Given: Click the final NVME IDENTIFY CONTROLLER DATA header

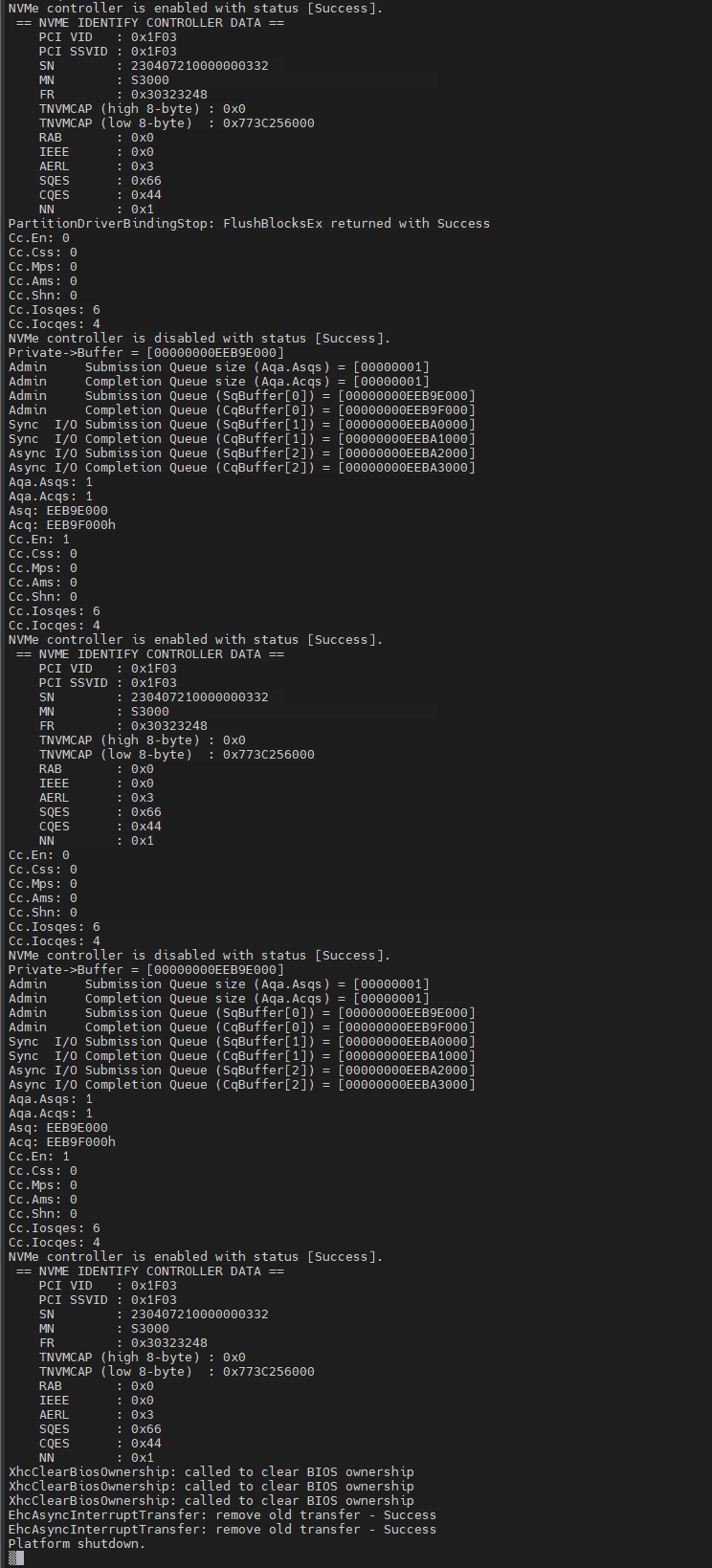Looking at the screenshot, I should (150, 1271).
